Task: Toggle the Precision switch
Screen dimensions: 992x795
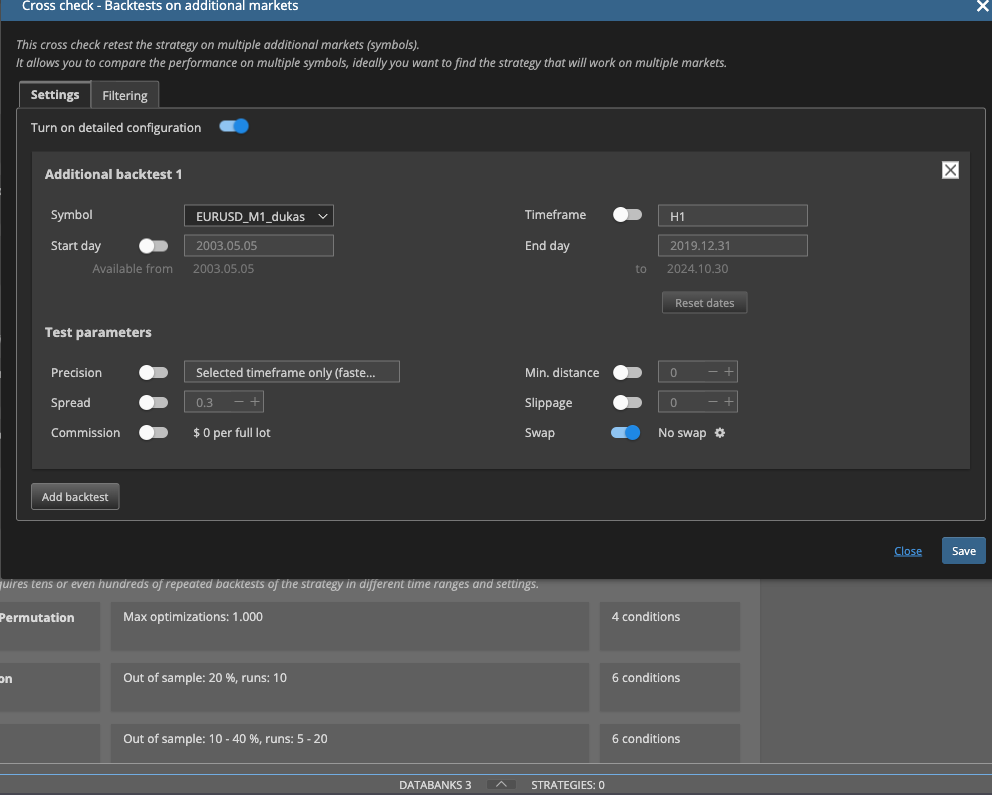Action: click(x=154, y=372)
